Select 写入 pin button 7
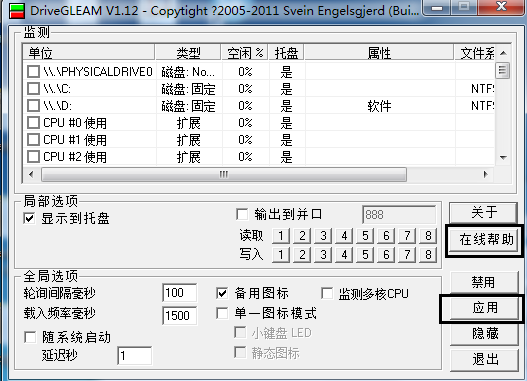 pyautogui.click(x=407, y=255)
